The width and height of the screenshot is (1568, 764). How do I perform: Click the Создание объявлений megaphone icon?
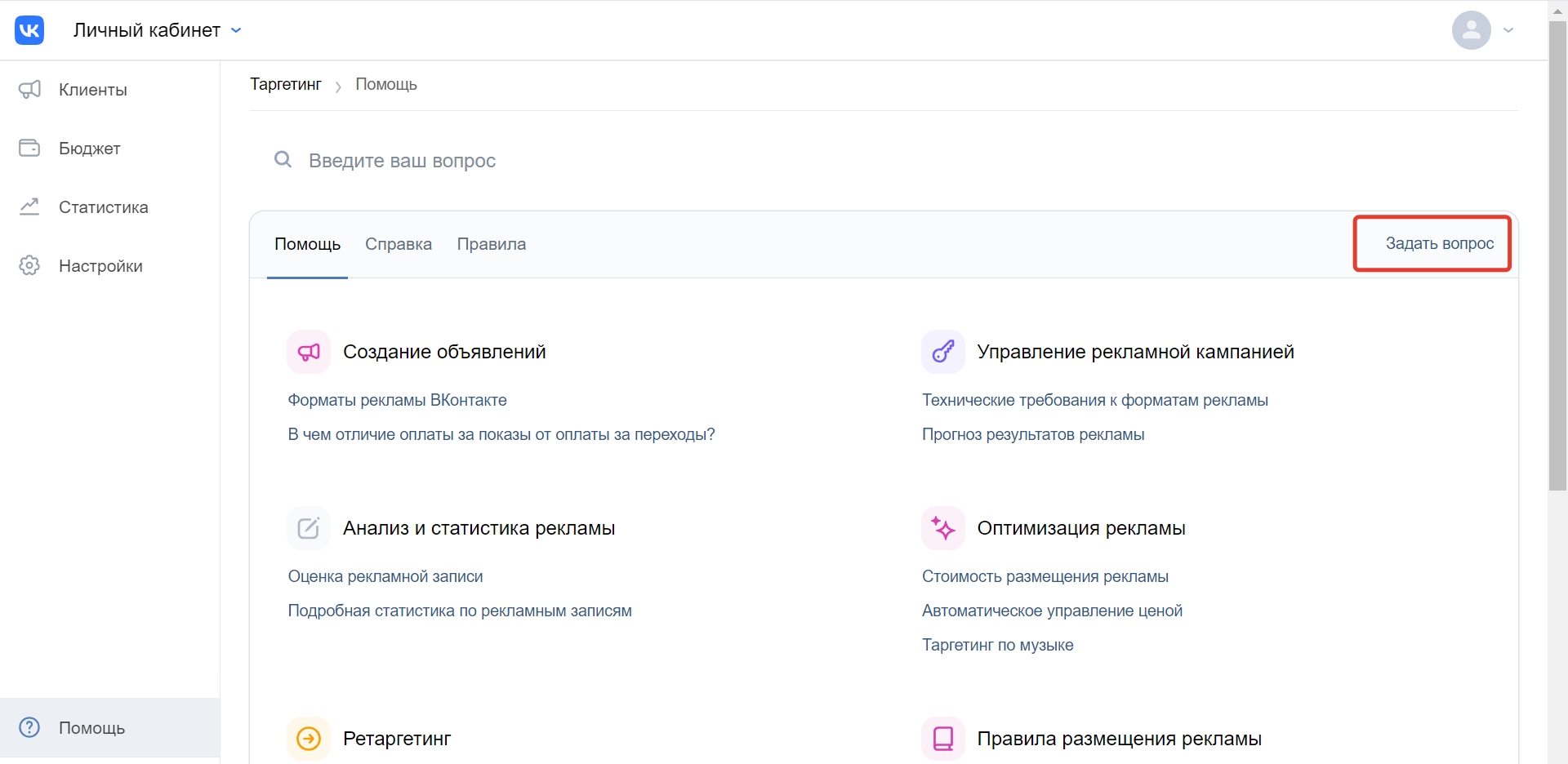309,352
